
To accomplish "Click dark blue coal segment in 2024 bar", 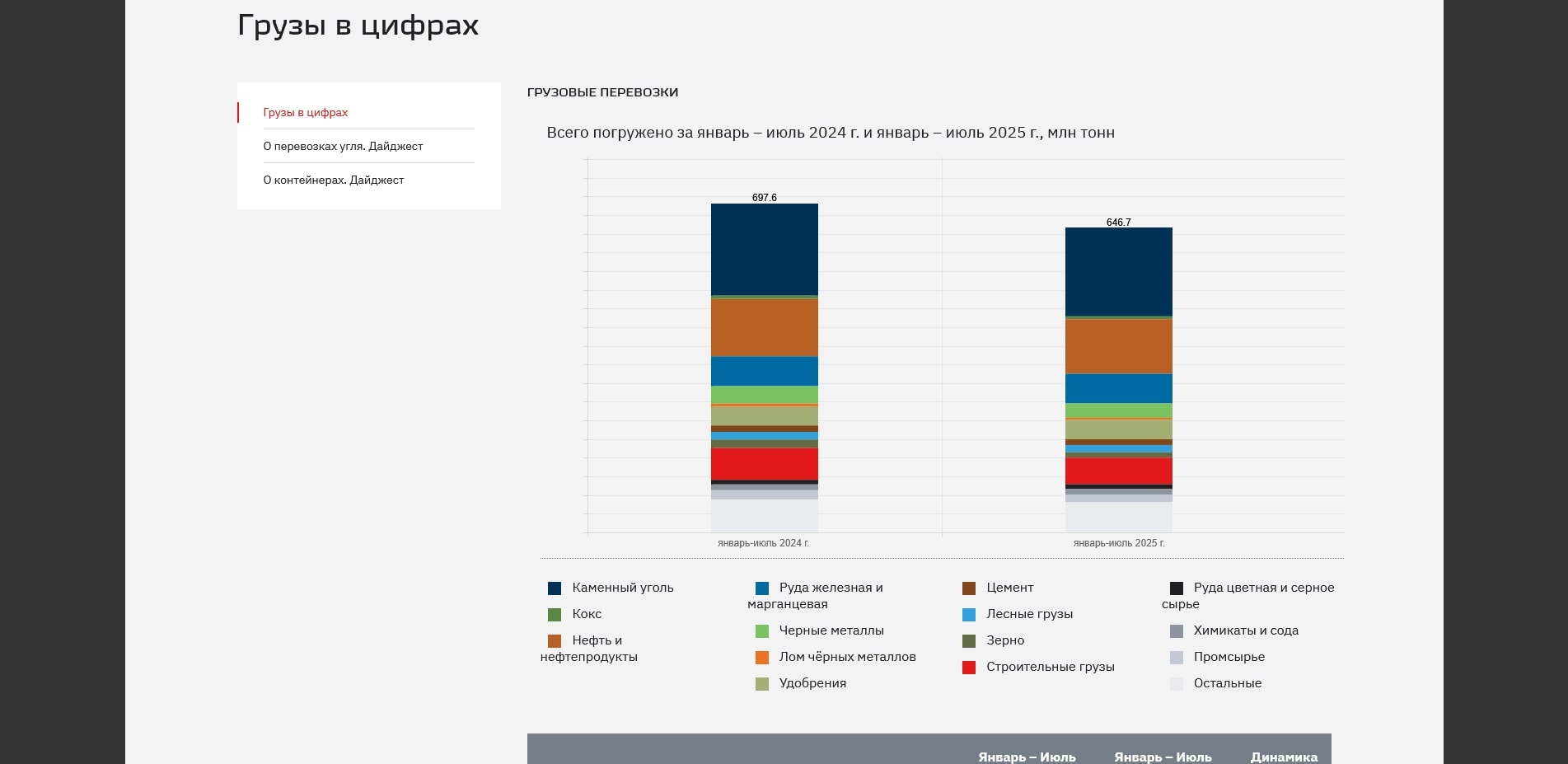I will click(764, 249).
